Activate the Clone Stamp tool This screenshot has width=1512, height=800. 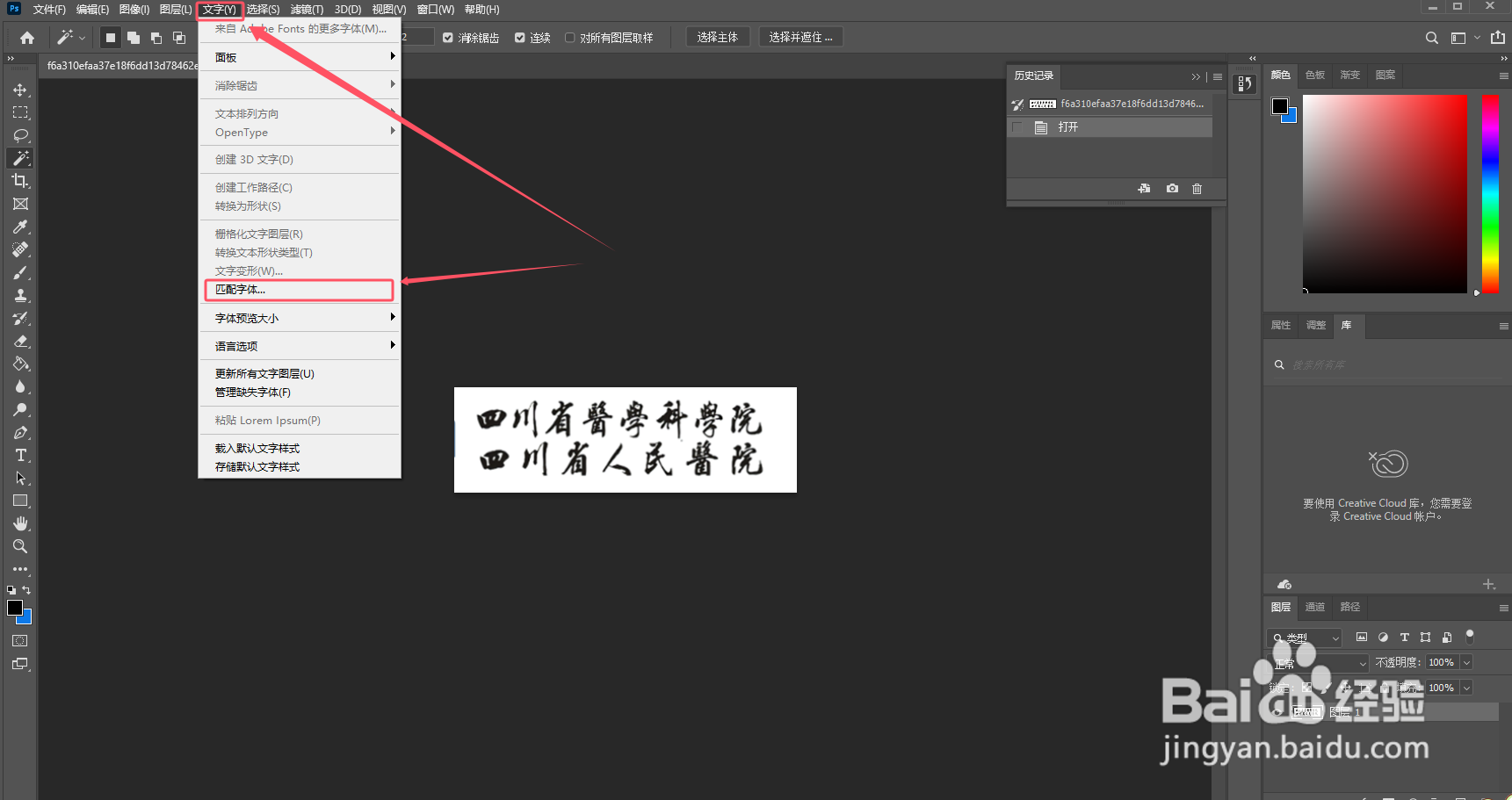(20, 295)
